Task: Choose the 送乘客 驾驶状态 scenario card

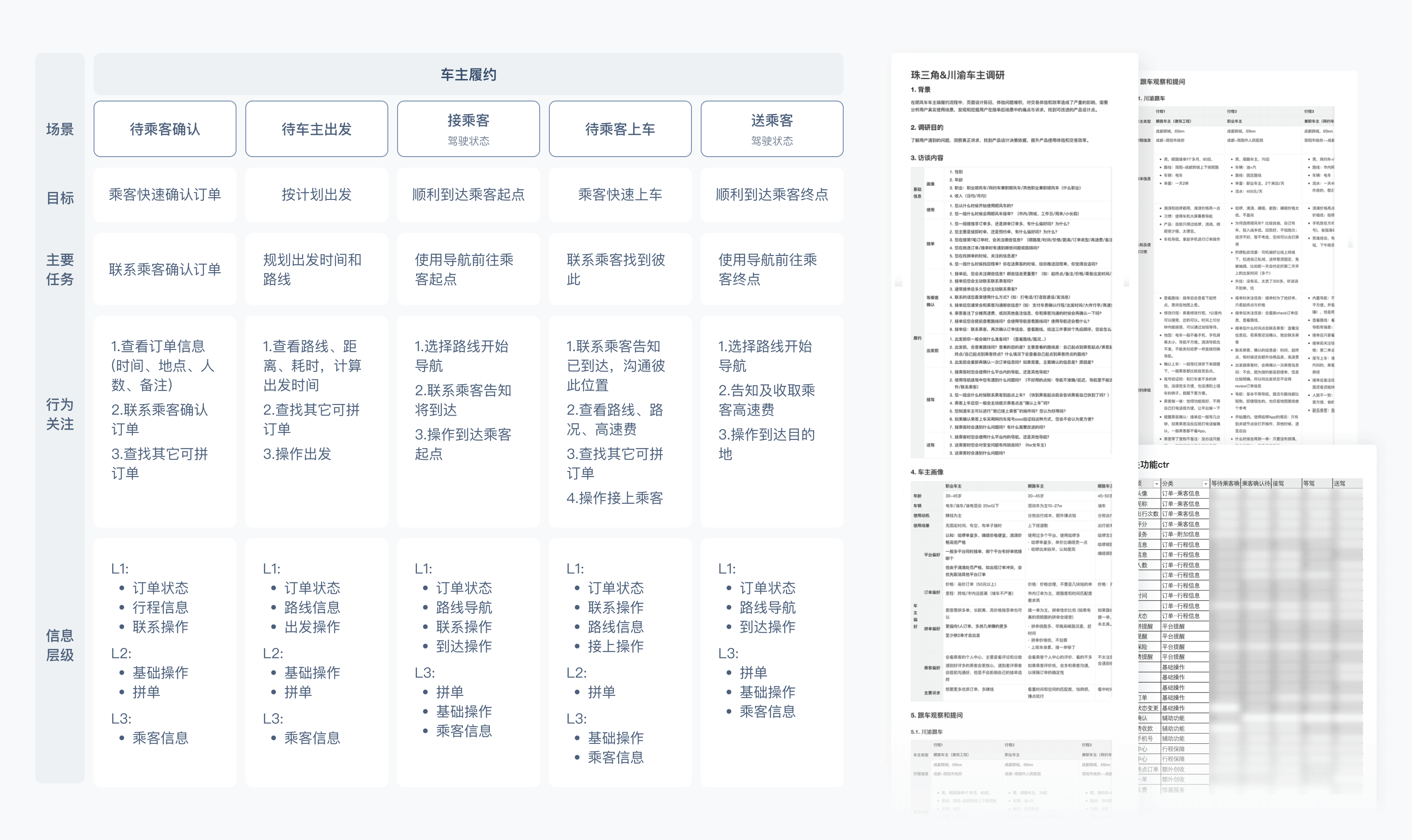Action: click(772, 129)
